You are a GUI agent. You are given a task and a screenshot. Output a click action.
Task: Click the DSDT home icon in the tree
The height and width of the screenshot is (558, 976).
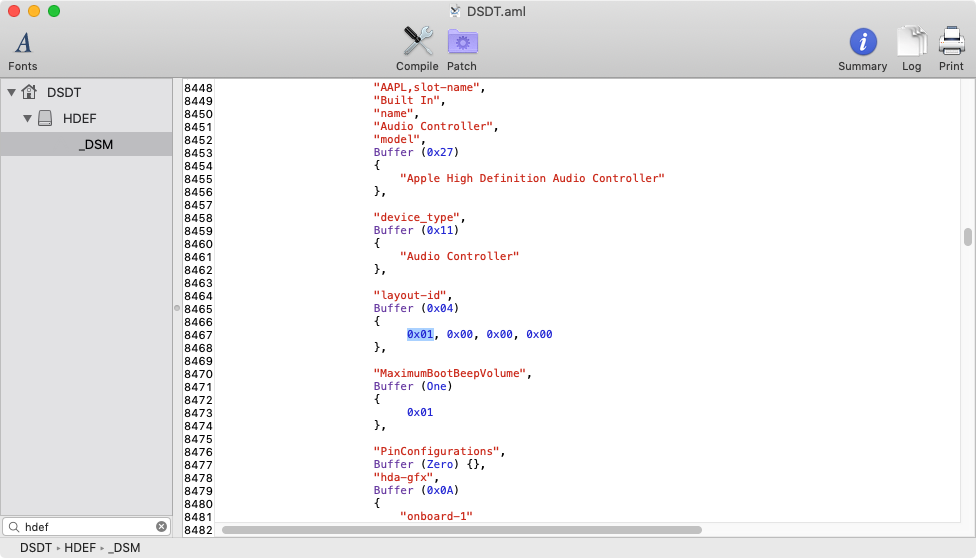[x=29, y=92]
